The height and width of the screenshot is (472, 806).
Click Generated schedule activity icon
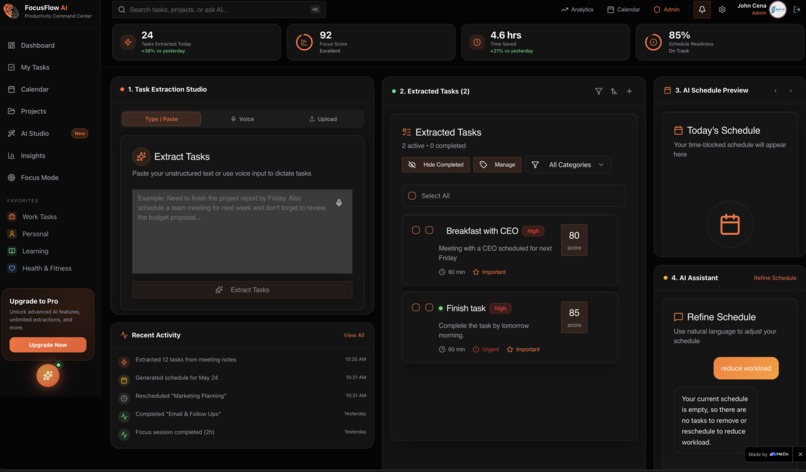coord(124,380)
